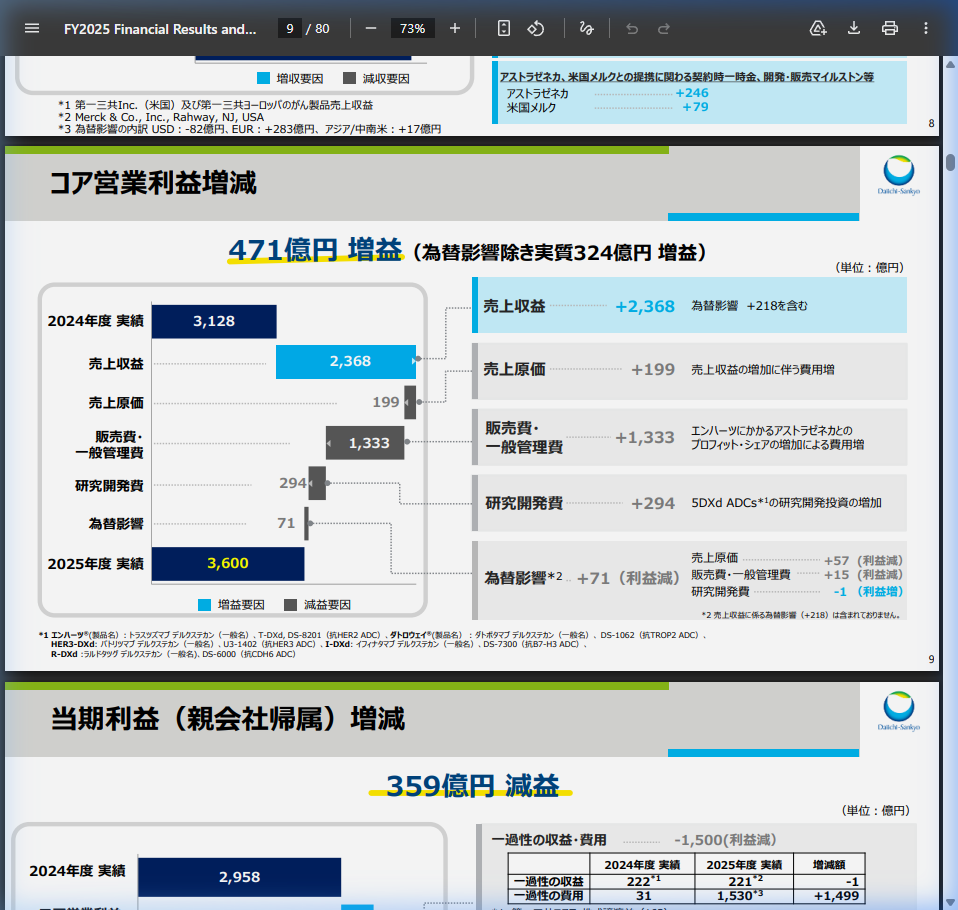Click the scrollbar up arrow

pos(950,64)
